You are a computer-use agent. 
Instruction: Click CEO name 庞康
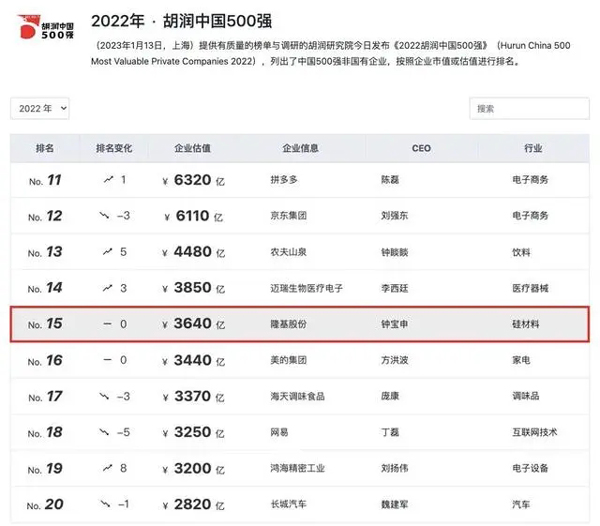point(390,396)
